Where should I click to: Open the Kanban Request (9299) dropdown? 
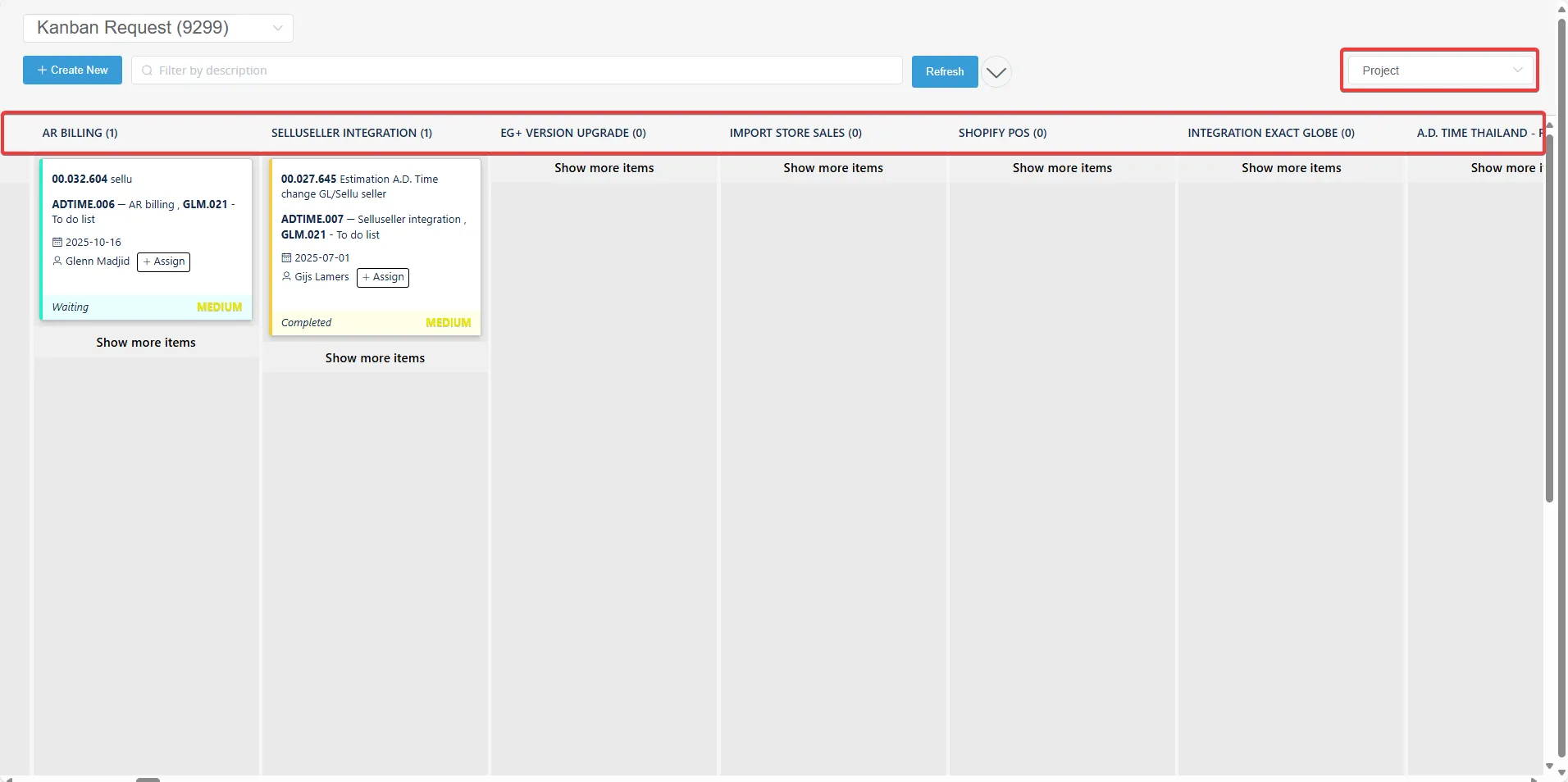(157, 28)
